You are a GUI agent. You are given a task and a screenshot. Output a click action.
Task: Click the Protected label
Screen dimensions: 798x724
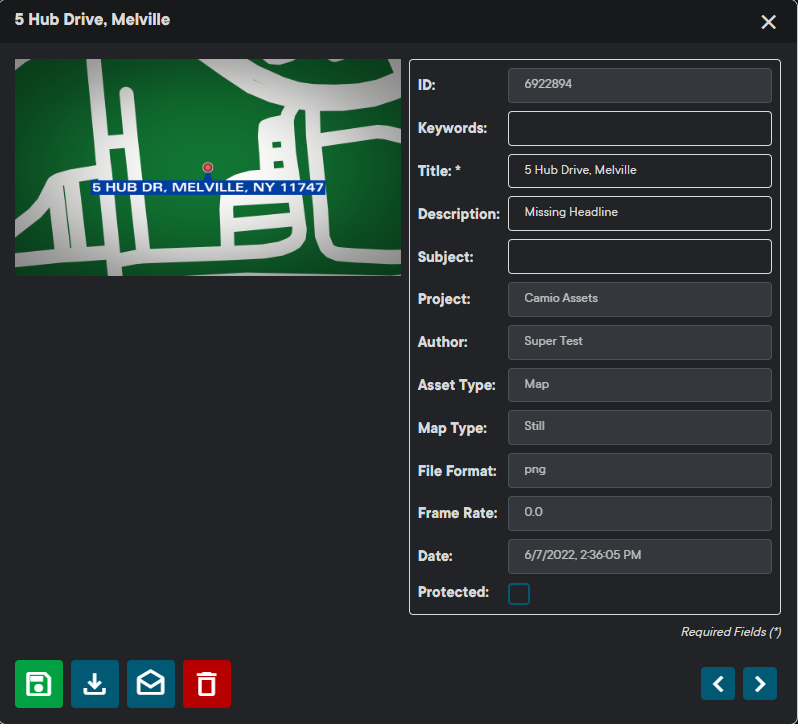pos(453,592)
